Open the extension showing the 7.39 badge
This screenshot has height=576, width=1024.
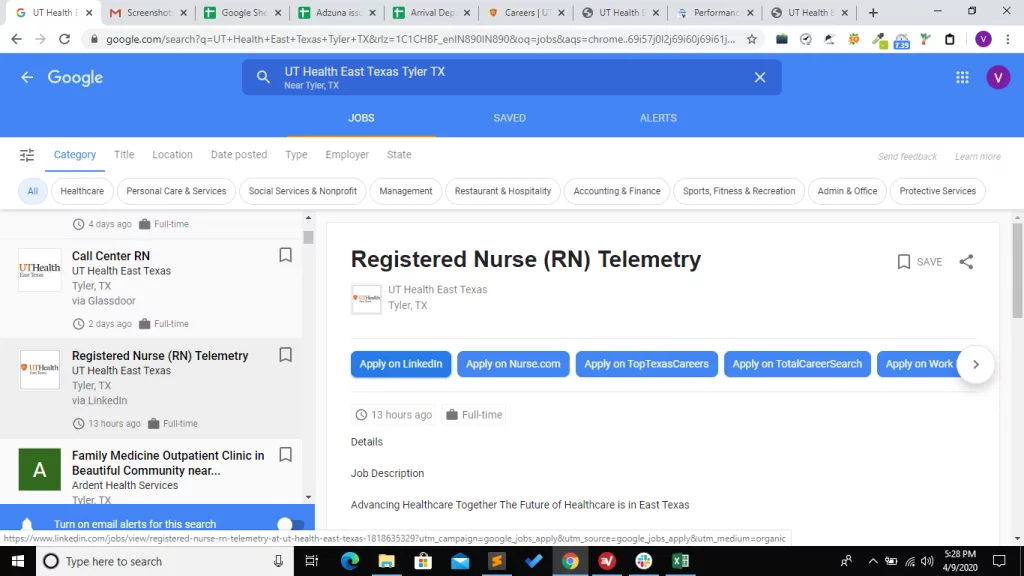(x=901, y=40)
